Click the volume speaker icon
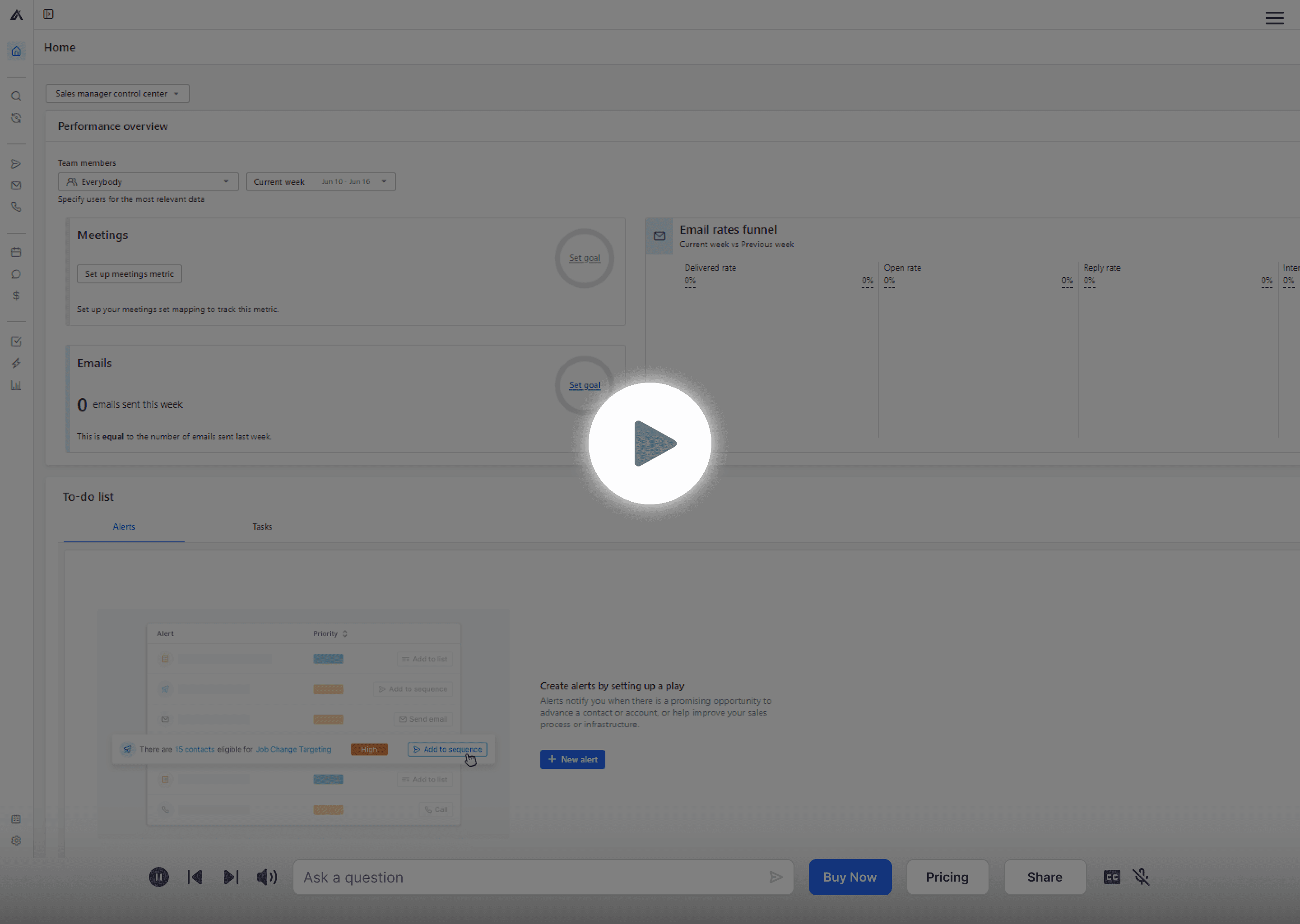The width and height of the screenshot is (1300, 924). click(267, 877)
